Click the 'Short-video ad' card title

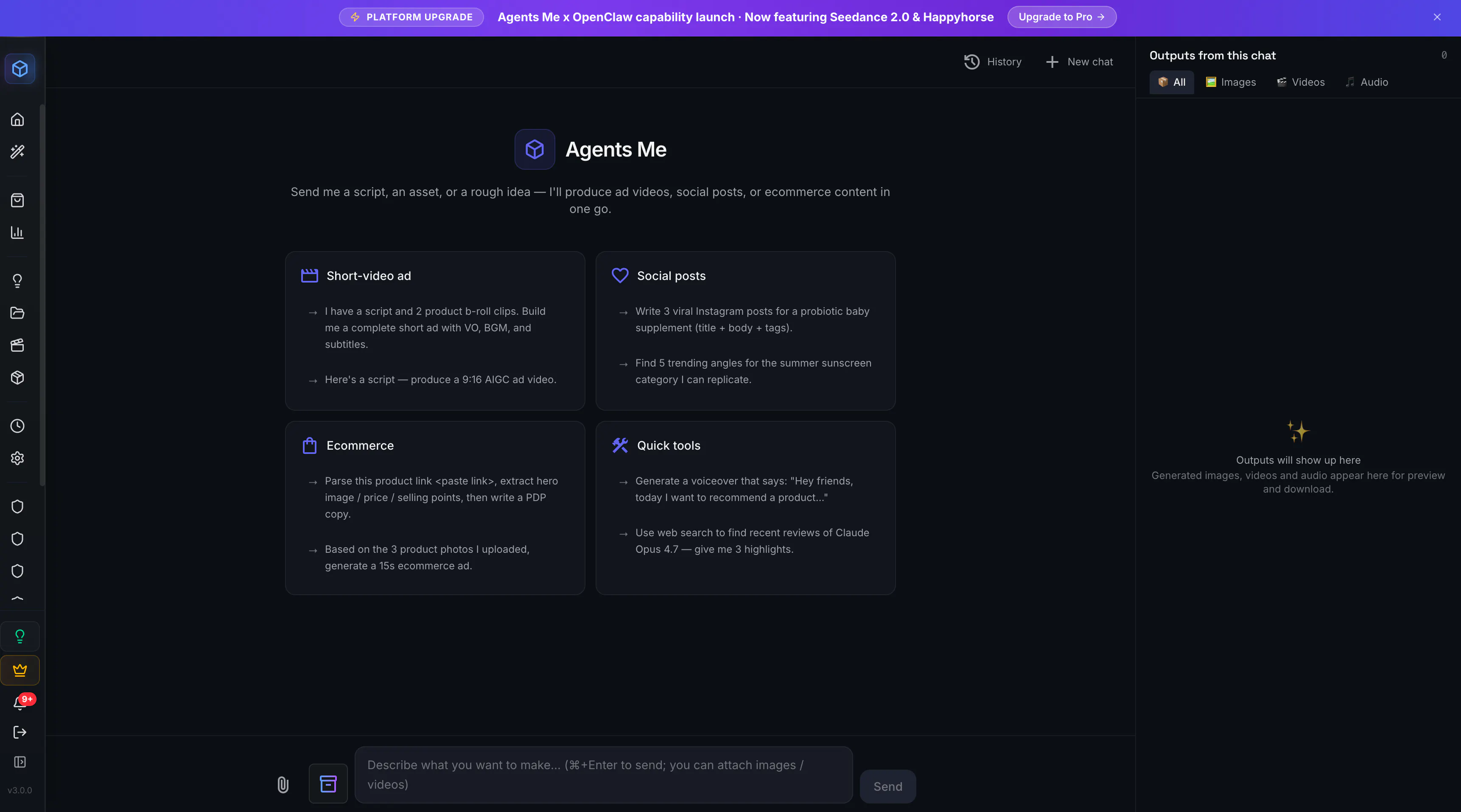[x=369, y=276]
